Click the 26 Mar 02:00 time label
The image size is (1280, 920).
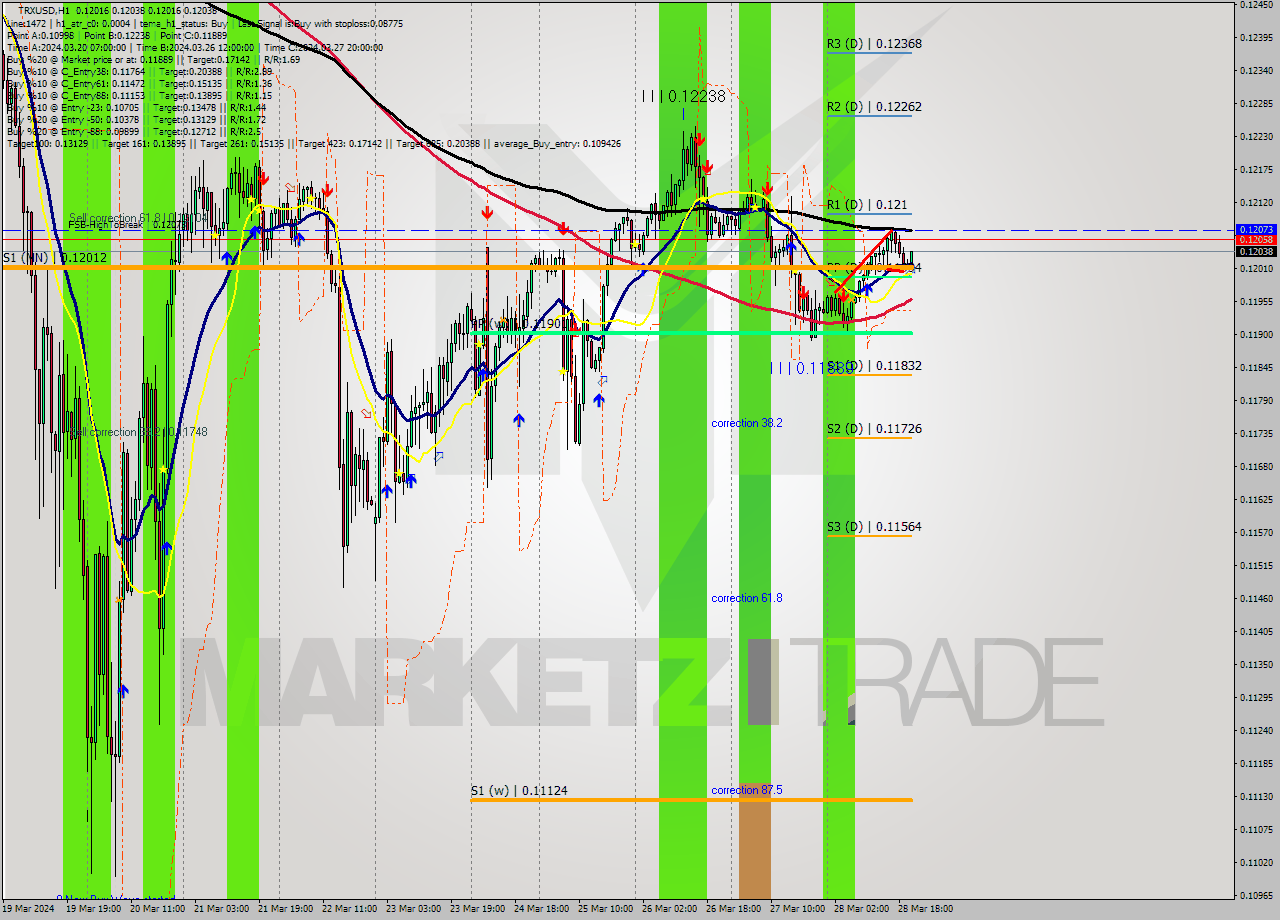[670, 909]
